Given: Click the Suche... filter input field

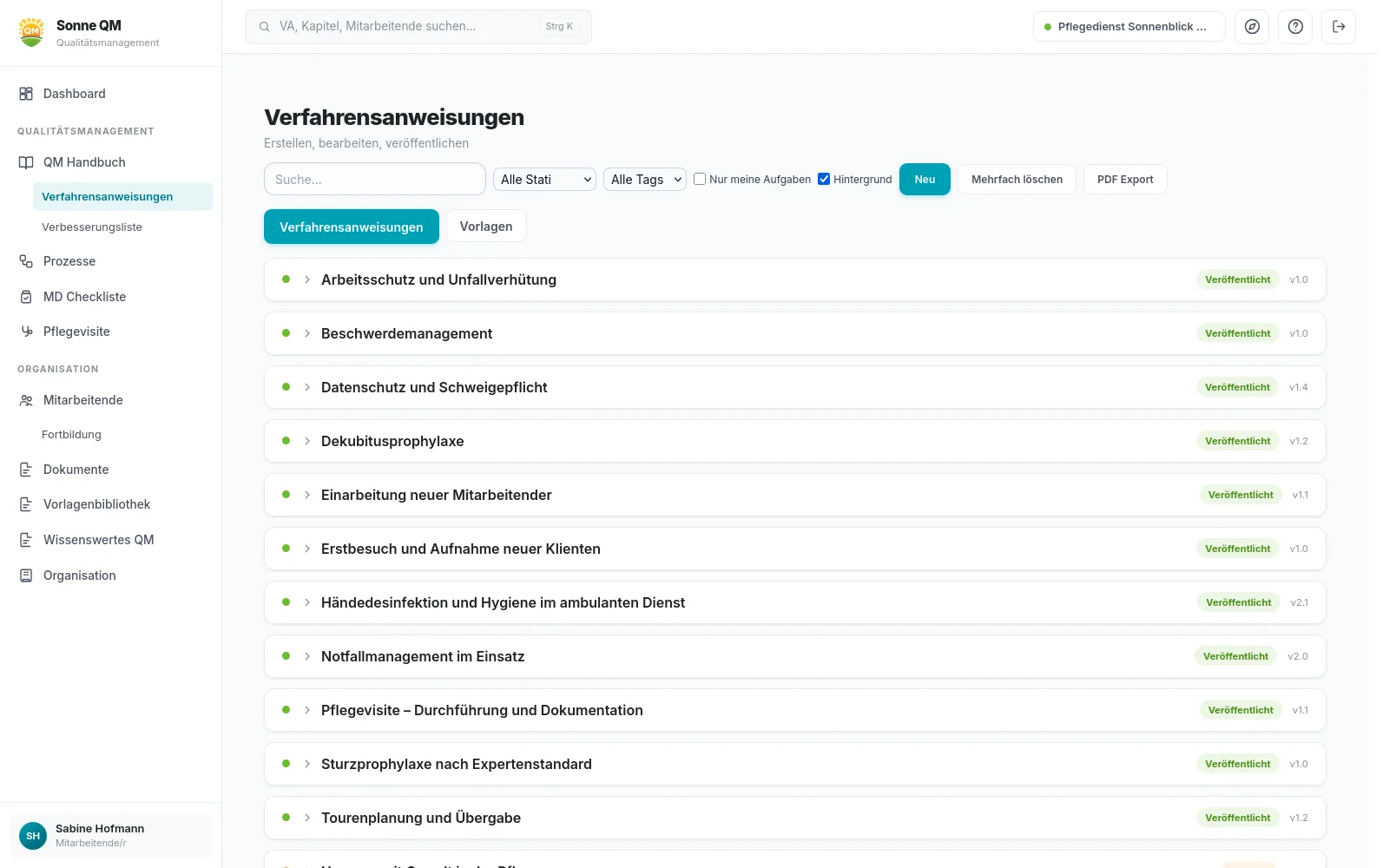Looking at the screenshot, I should 375,179.
